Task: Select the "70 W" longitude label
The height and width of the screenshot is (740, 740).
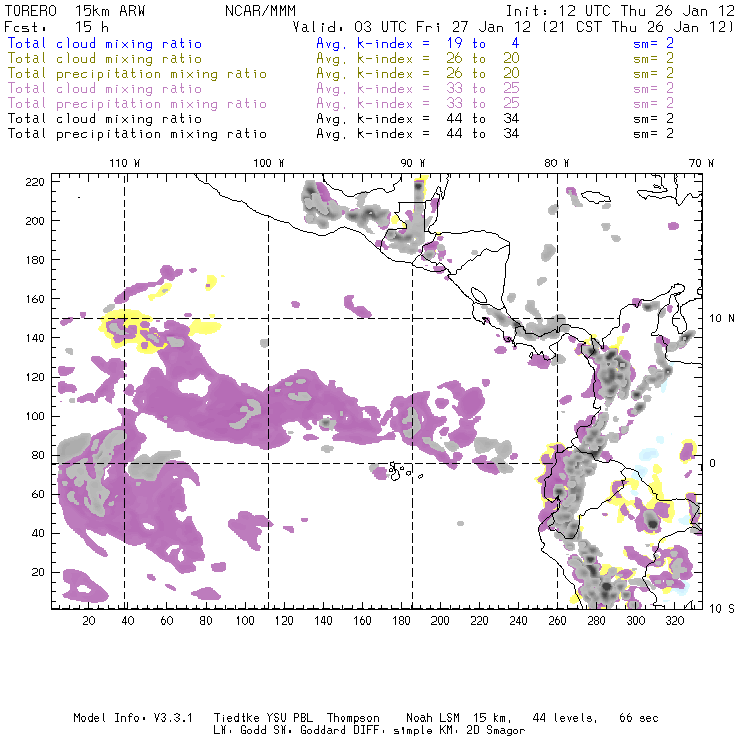Action: click(701, 163)
